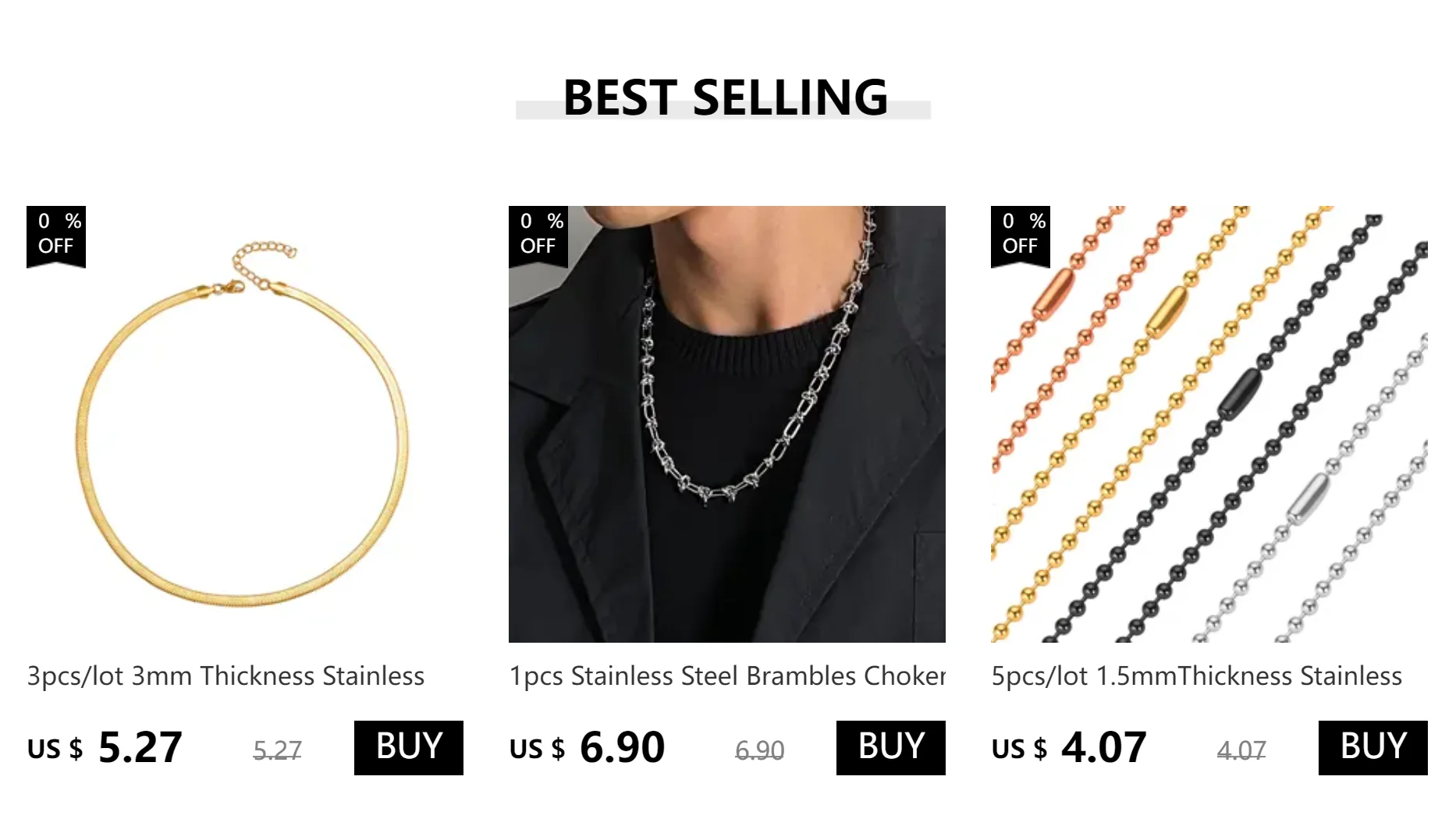The height and width of the screenshot is (819, 1456).
Task: Click the US $ 5.27 price
Action: pyautogui.click(x=105, y=747)
